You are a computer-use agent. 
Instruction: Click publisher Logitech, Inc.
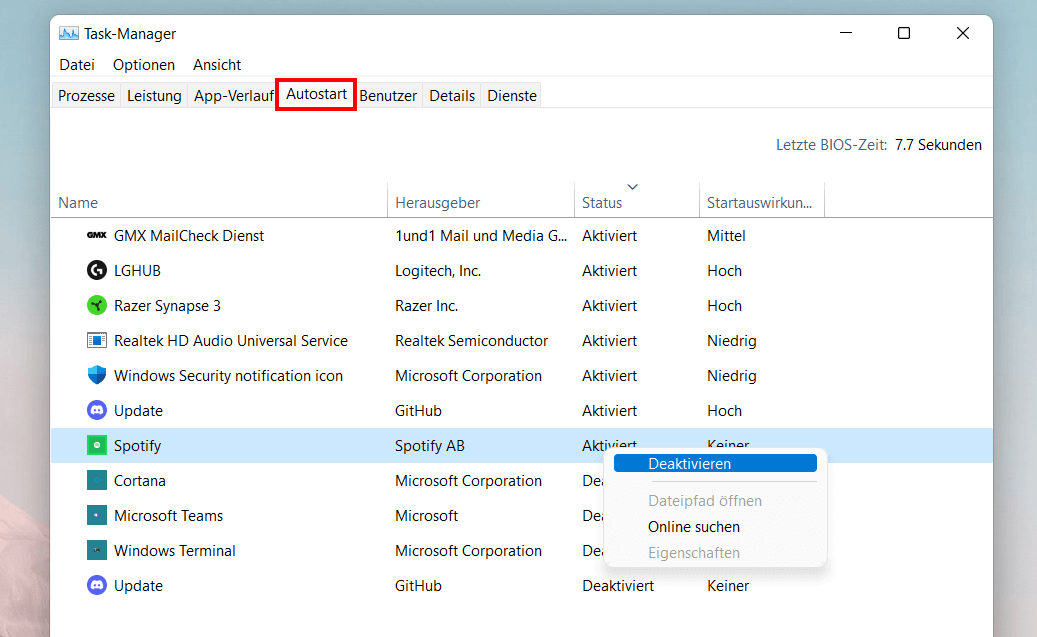click(x=438, y=271)
